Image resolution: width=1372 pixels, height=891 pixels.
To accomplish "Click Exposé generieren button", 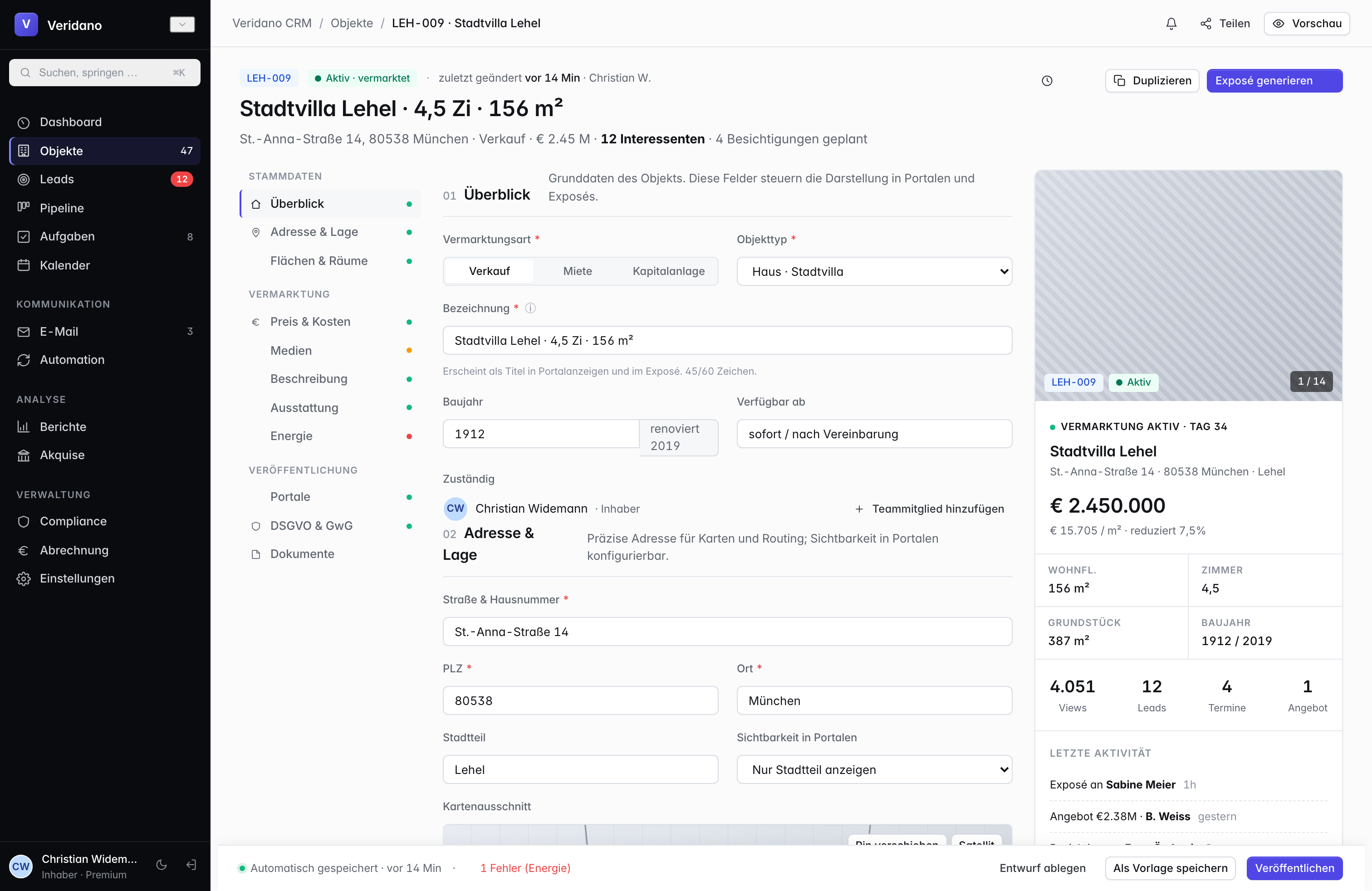I will (x=1274, y=81).
